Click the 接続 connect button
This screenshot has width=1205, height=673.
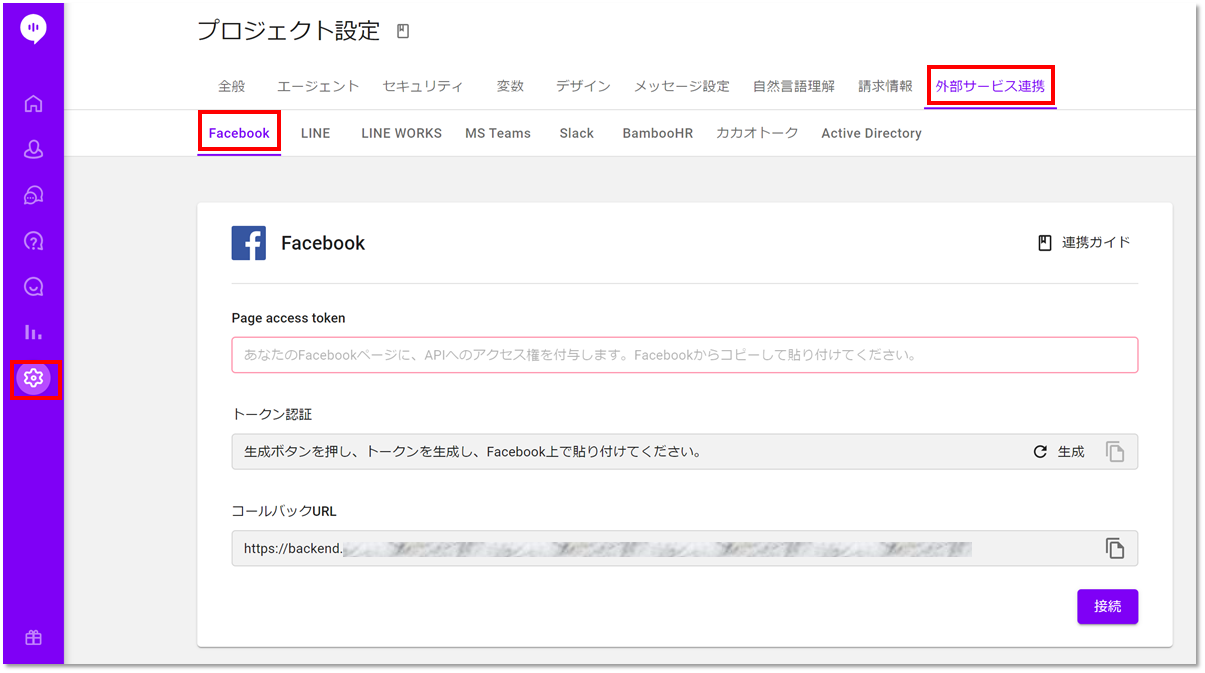tap(1107, 606)
